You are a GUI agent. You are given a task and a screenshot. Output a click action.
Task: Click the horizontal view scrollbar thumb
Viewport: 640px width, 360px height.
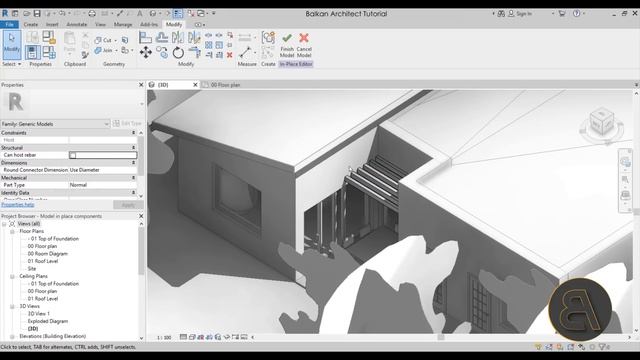tap(441, 337)
